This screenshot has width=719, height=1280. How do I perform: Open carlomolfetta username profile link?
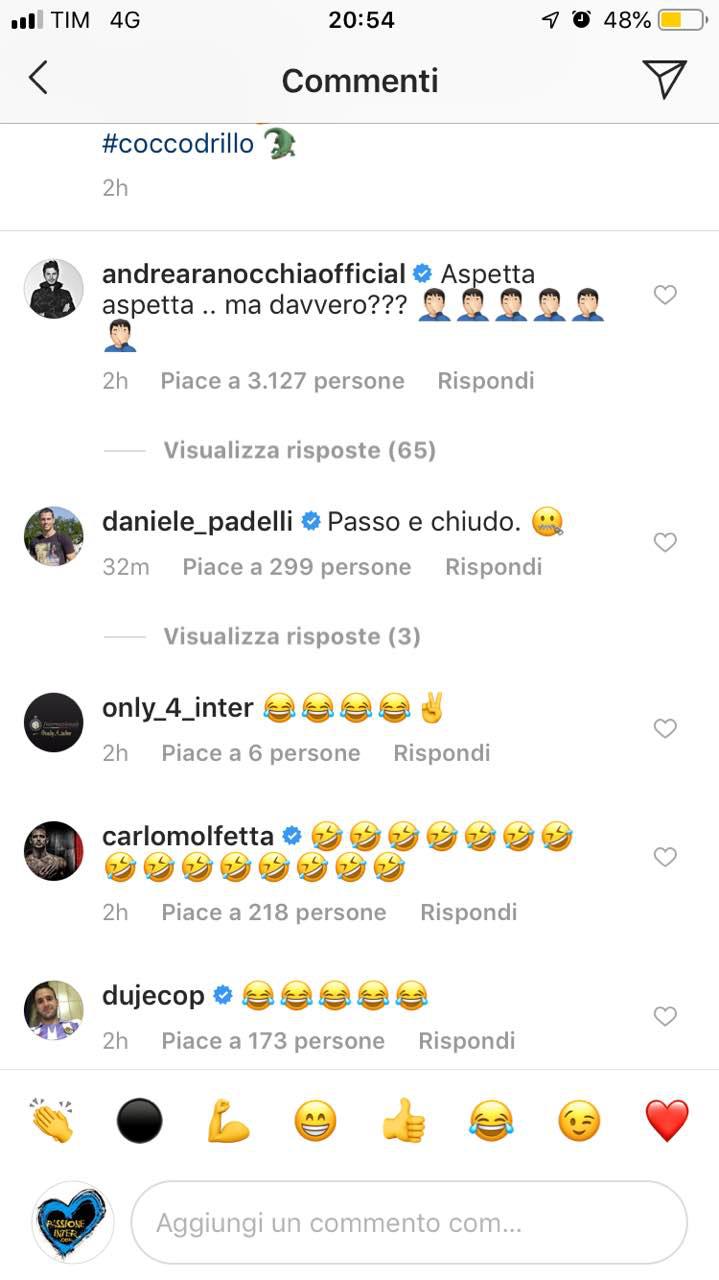[189, 836]
